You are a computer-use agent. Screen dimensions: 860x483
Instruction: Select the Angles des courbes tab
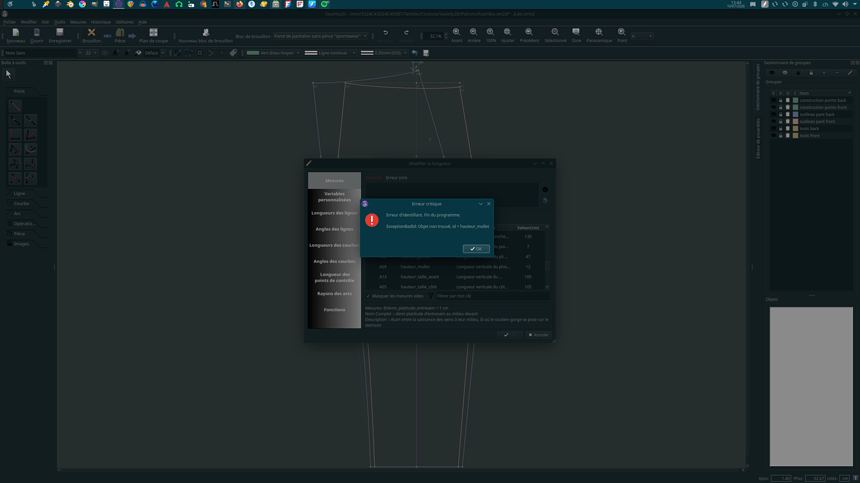pos(334,262)
